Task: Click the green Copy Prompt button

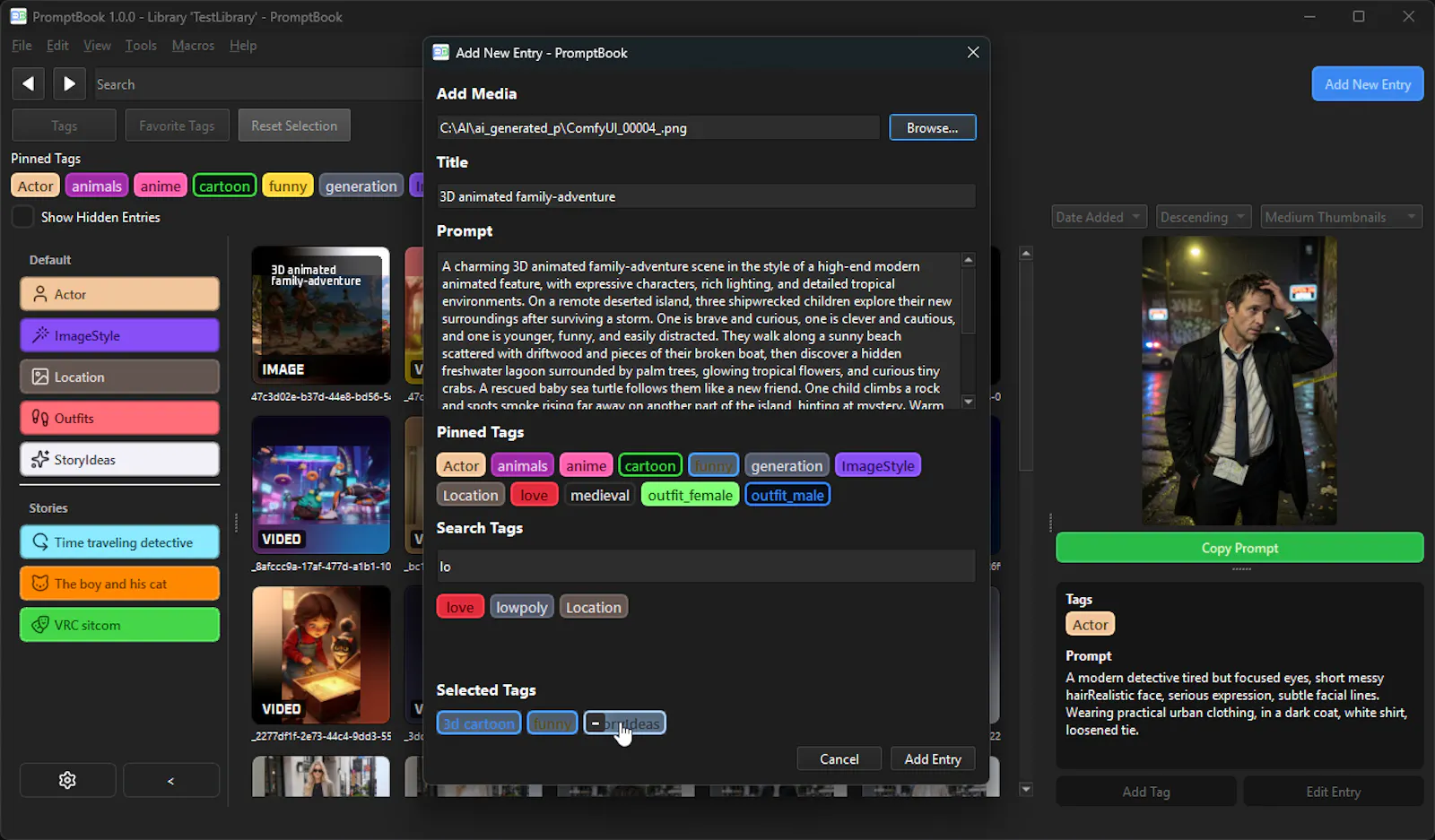Action: click(1239, 548)
